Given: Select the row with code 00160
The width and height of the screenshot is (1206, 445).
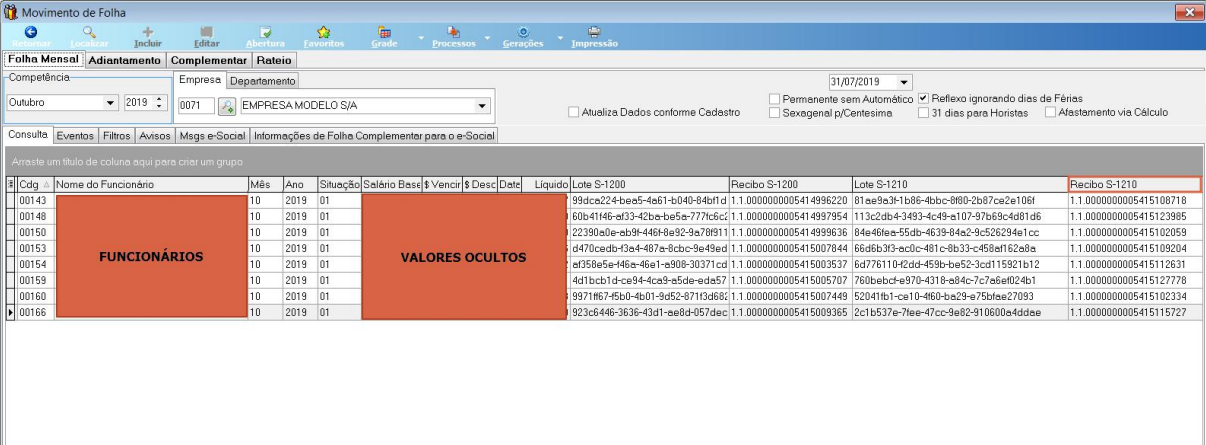Looking at the screenshot, I should (x=603, y=296).
